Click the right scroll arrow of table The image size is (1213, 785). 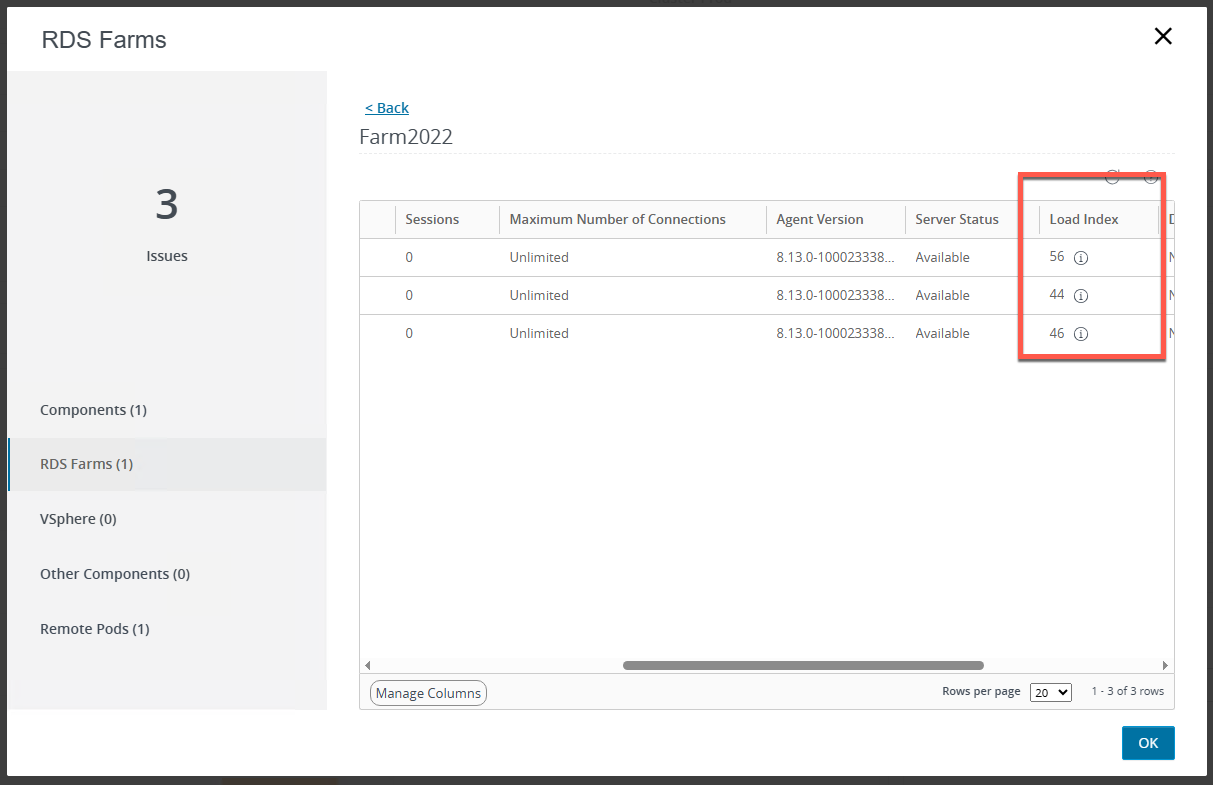click(x=1165, y=665)
